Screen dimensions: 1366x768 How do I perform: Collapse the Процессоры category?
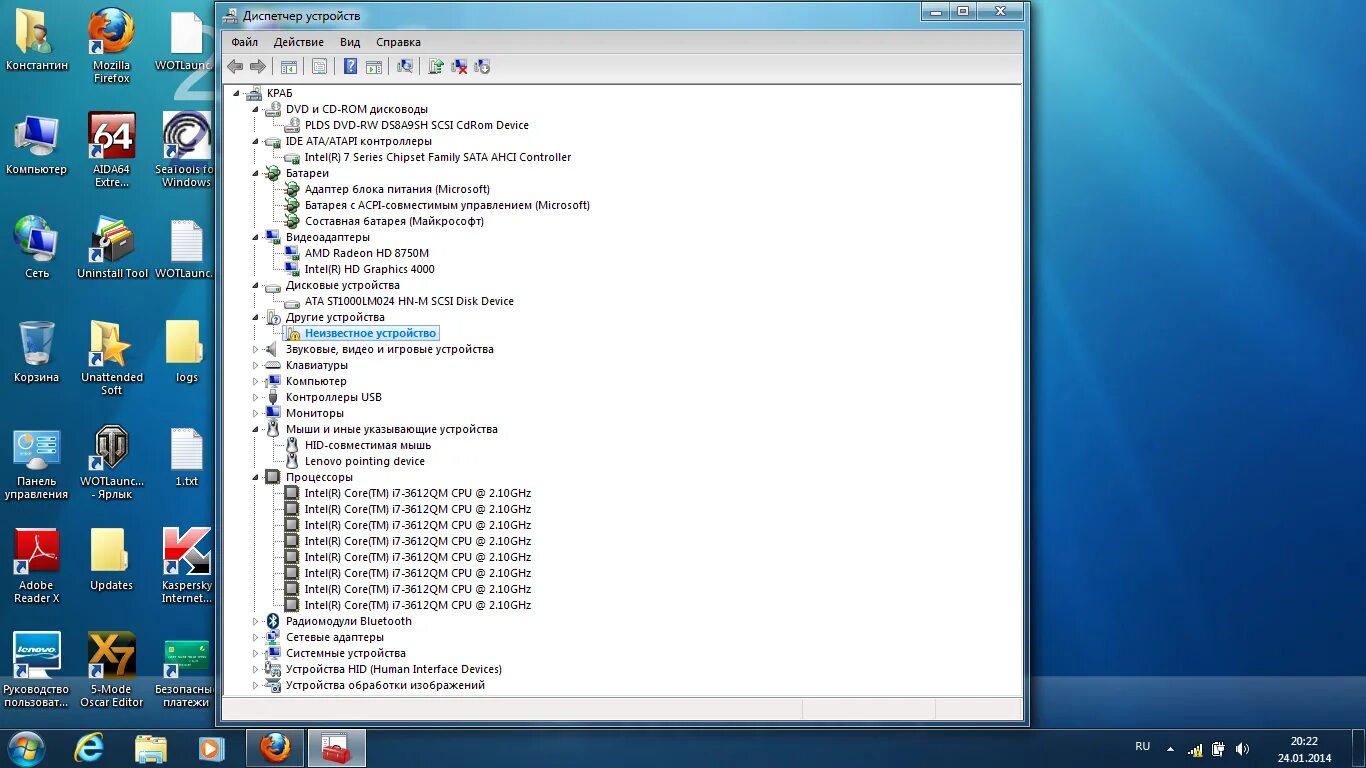pos(255,477)
